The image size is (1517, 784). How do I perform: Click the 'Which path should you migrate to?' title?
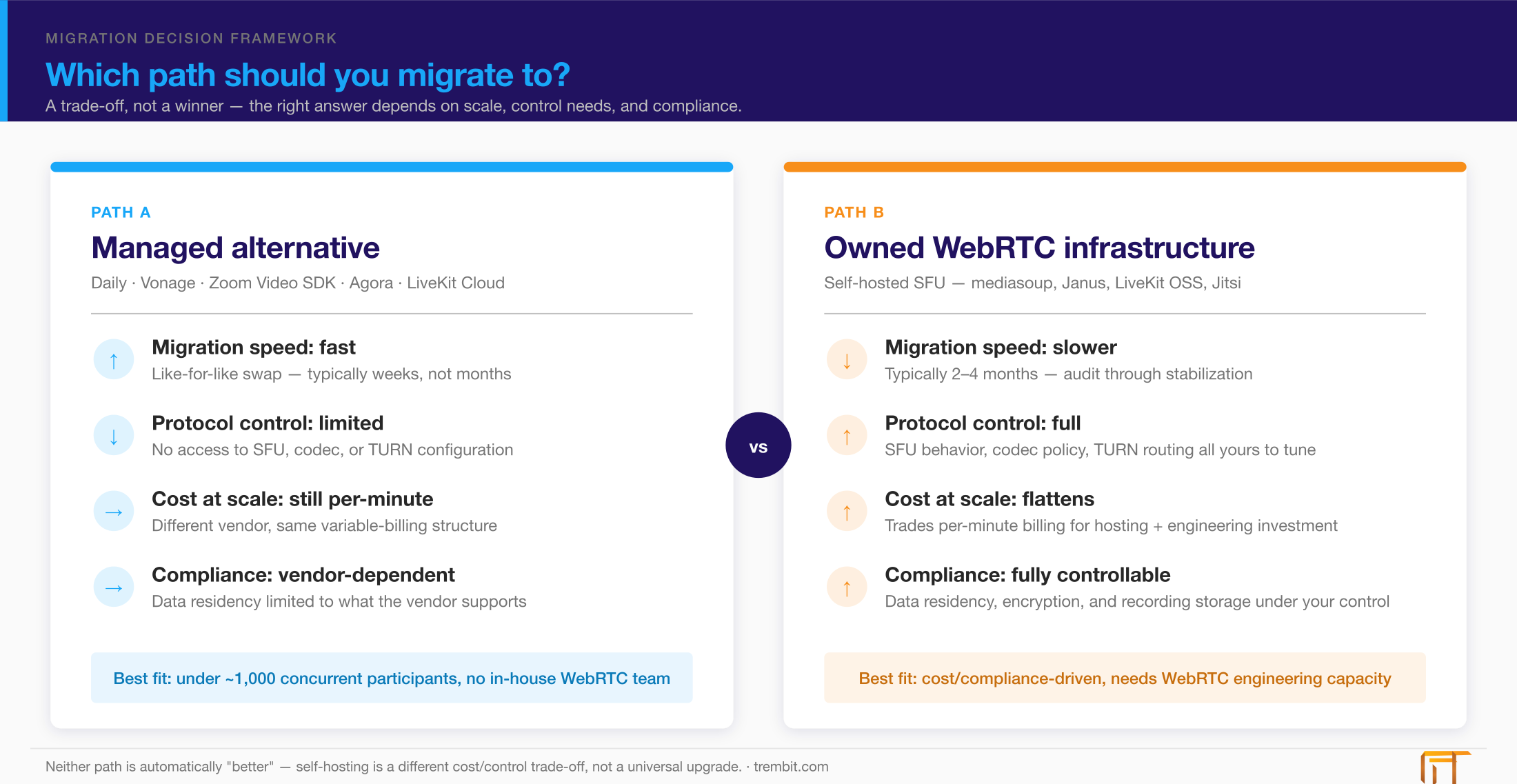click(x=308, y=74)
